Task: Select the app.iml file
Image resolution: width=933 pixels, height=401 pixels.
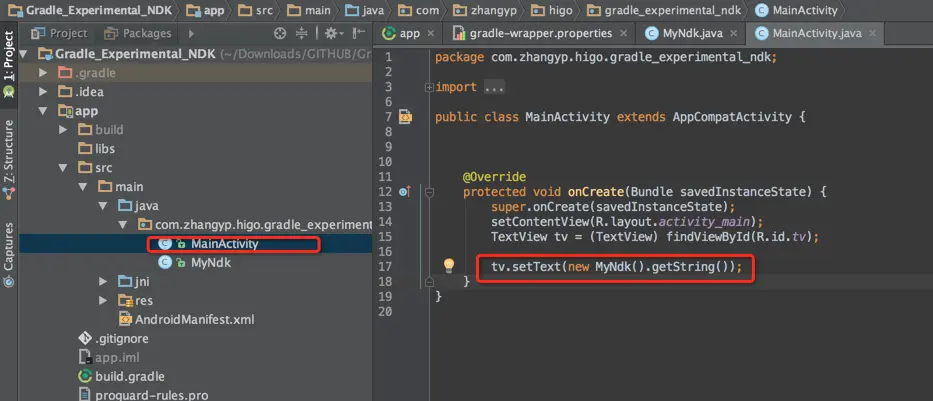Action: pos(117,358)
